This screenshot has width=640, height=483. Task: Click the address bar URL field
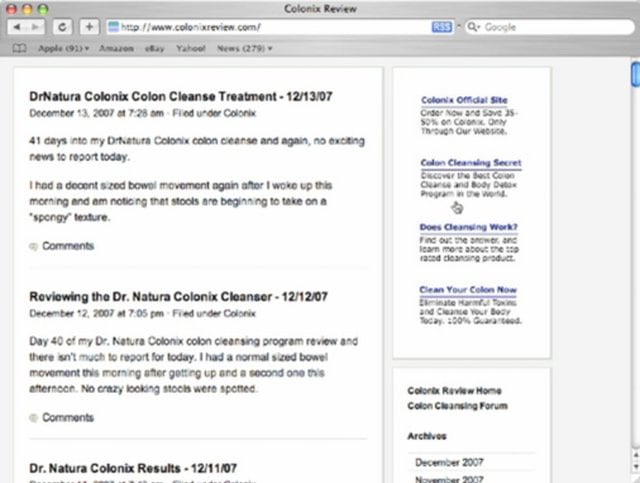[280, 27]
